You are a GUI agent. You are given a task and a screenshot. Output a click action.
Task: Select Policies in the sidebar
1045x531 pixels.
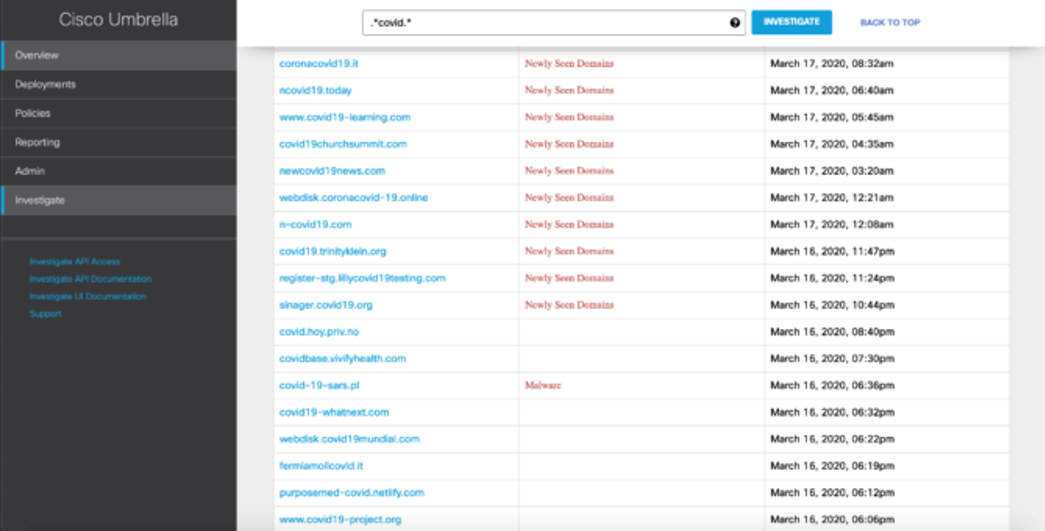click(x=33, y=114)
